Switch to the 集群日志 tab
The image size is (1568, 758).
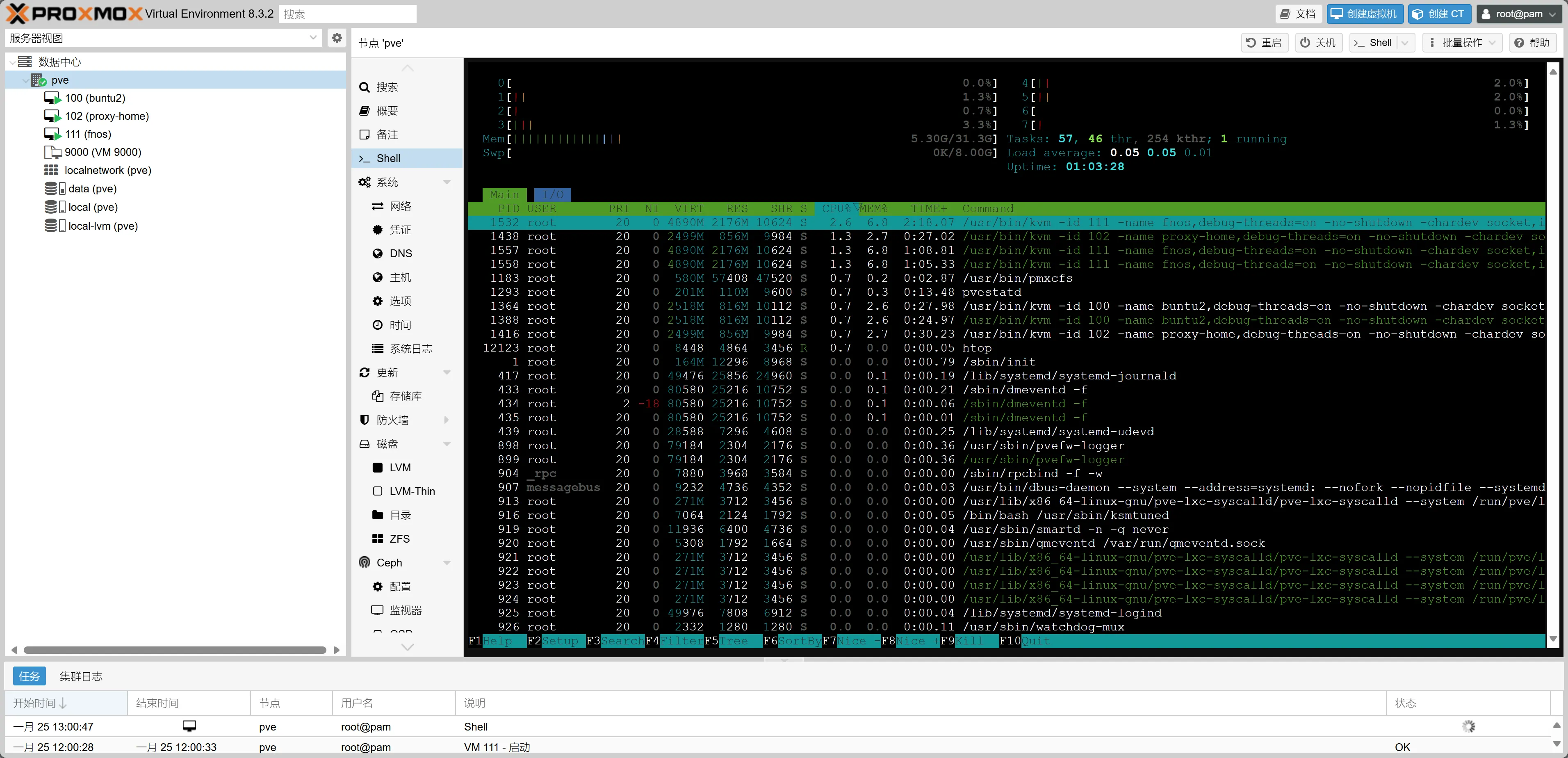[81, 676]
